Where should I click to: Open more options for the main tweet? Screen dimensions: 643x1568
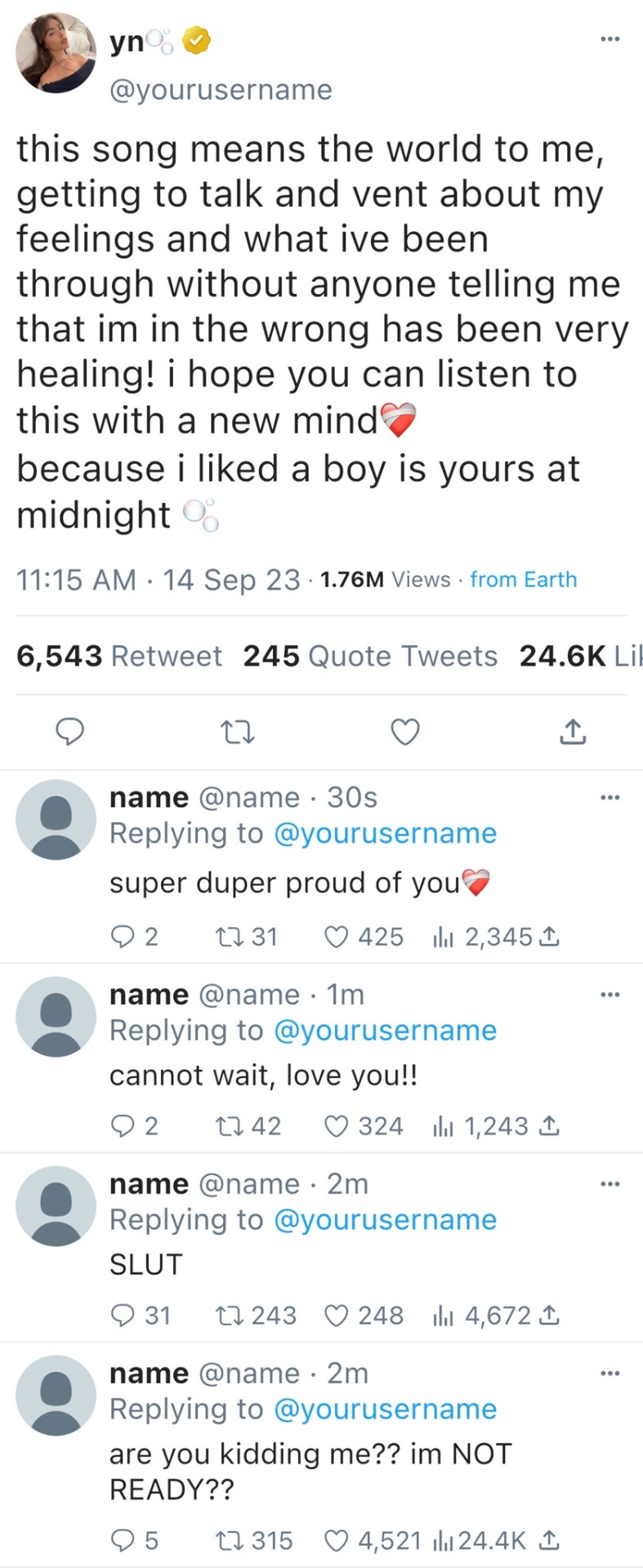pos(610,38)
